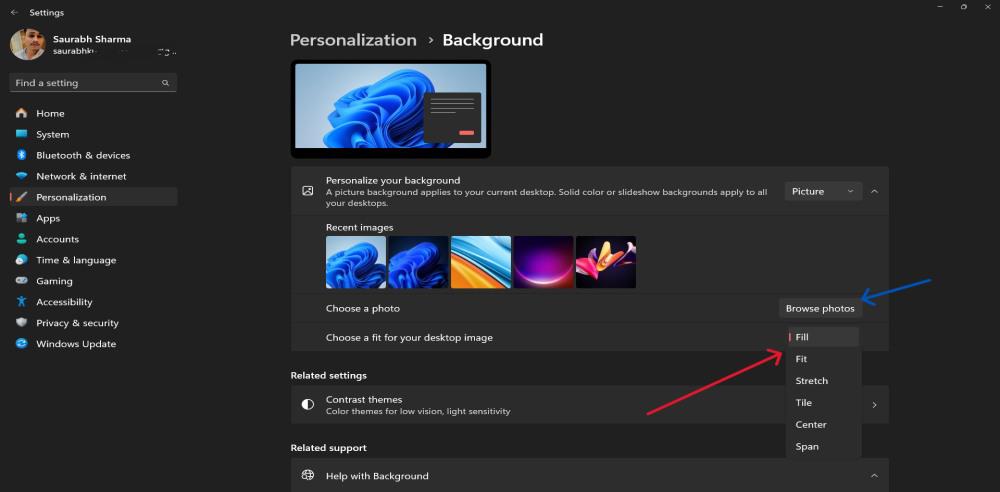Click the Network & internet wifi icon
Image resolution: width=1000 pixels, height=492 pixels.
click(22, 176)
